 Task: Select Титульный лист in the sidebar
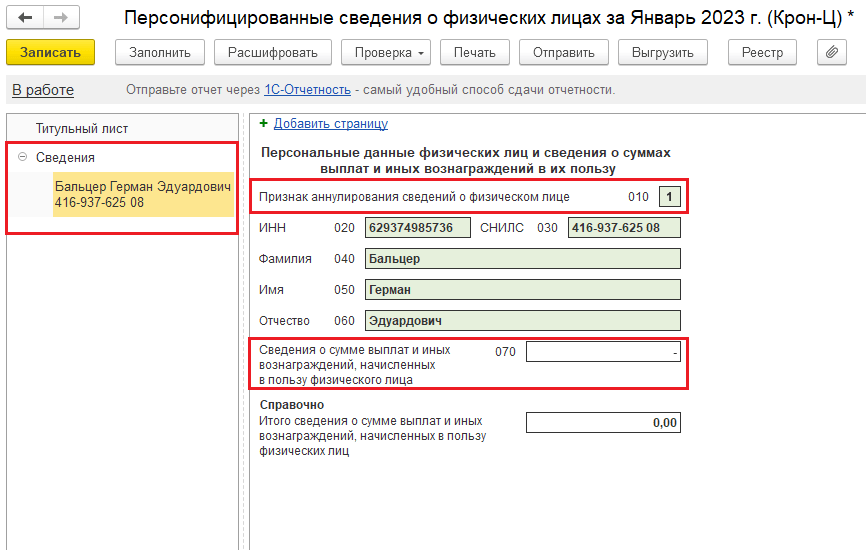[82, 129]
